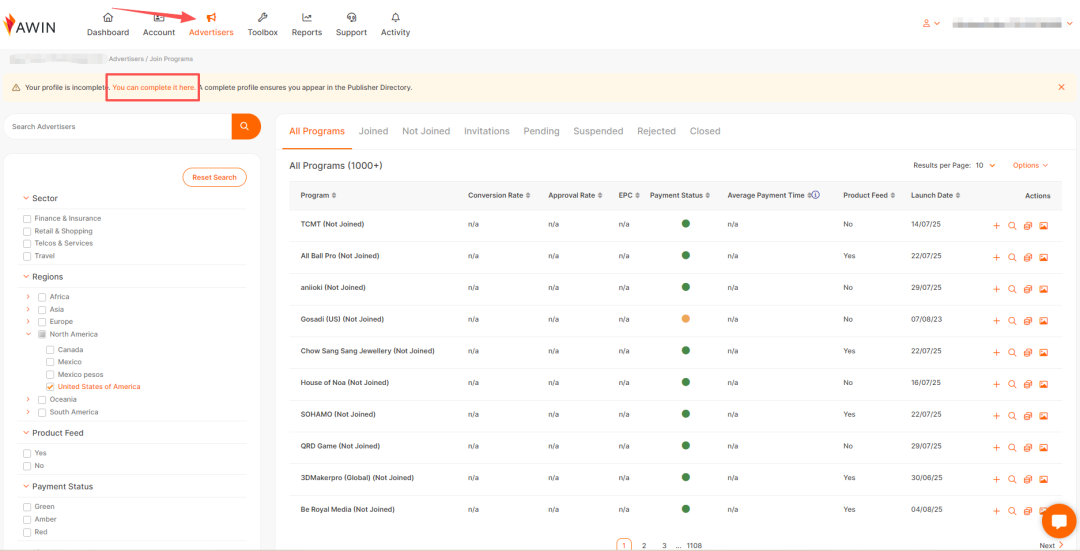This screenshot has width=1080, height=551.
Task: Click the user profile icon at top right
Action: (x=926, y=23)
